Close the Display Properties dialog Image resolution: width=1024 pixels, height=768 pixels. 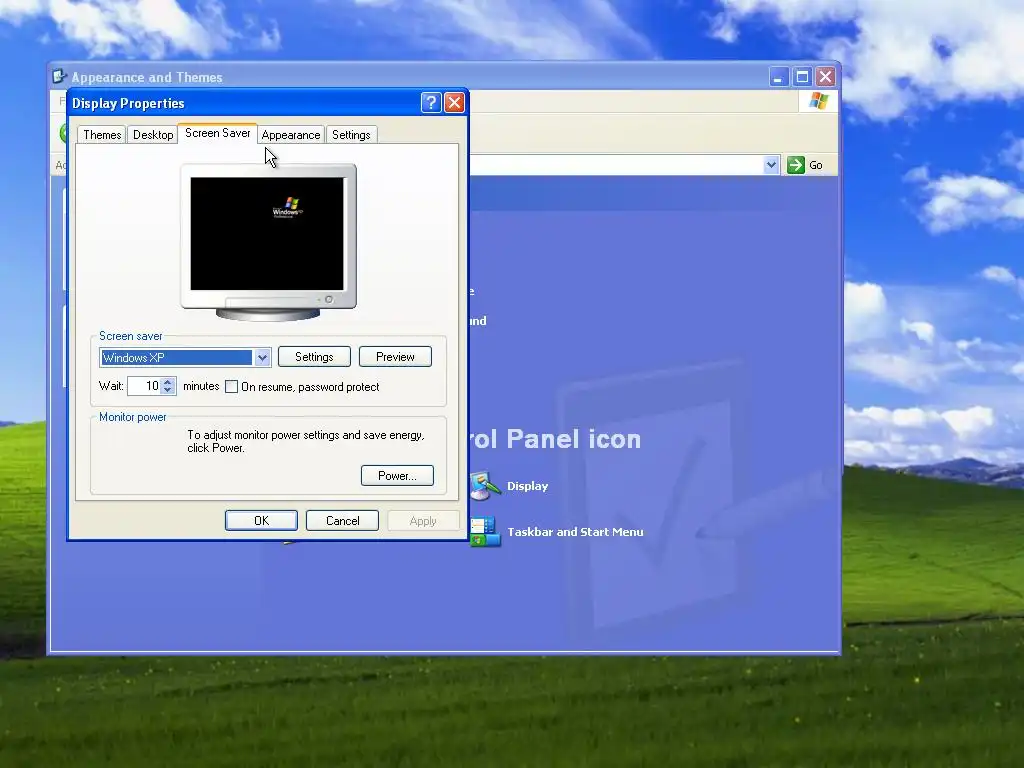(454, 103)
